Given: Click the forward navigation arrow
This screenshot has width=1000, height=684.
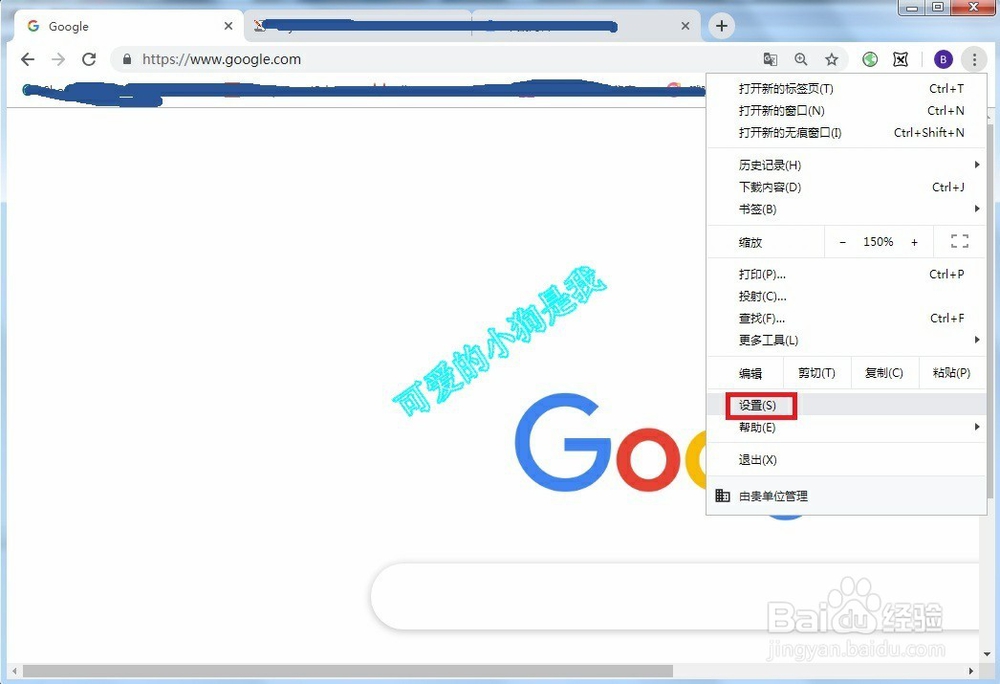Looking at the screenshot, I should pyautogui.click(x=58, y=59).
